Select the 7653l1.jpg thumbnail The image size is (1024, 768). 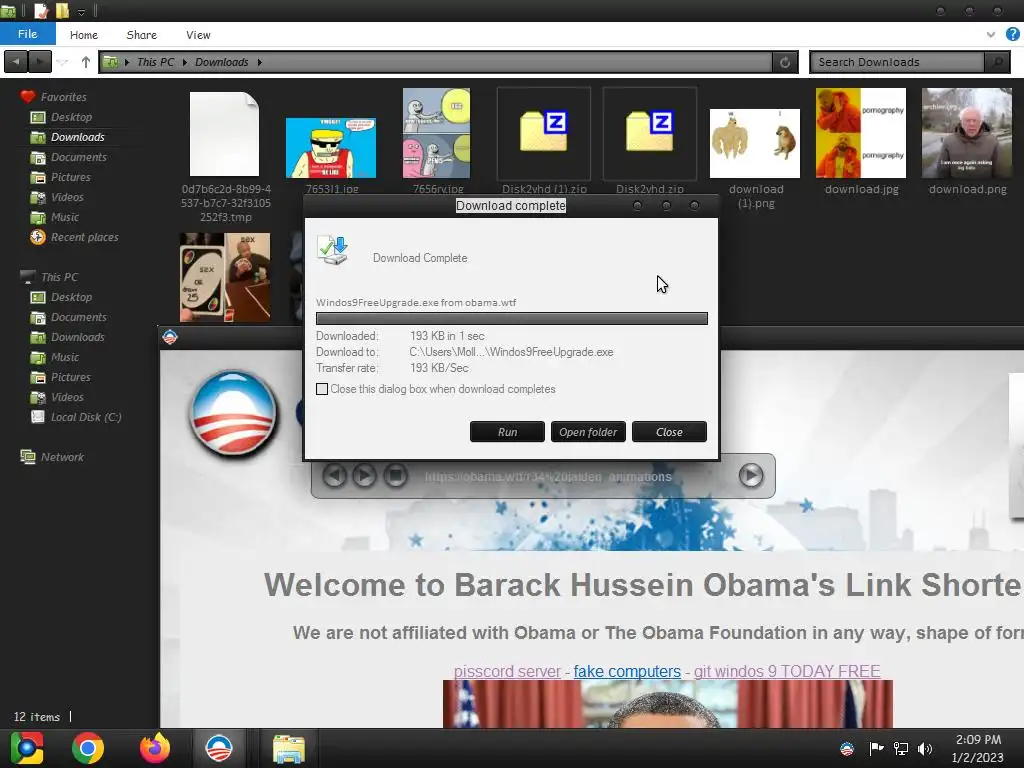pos(331,148)
